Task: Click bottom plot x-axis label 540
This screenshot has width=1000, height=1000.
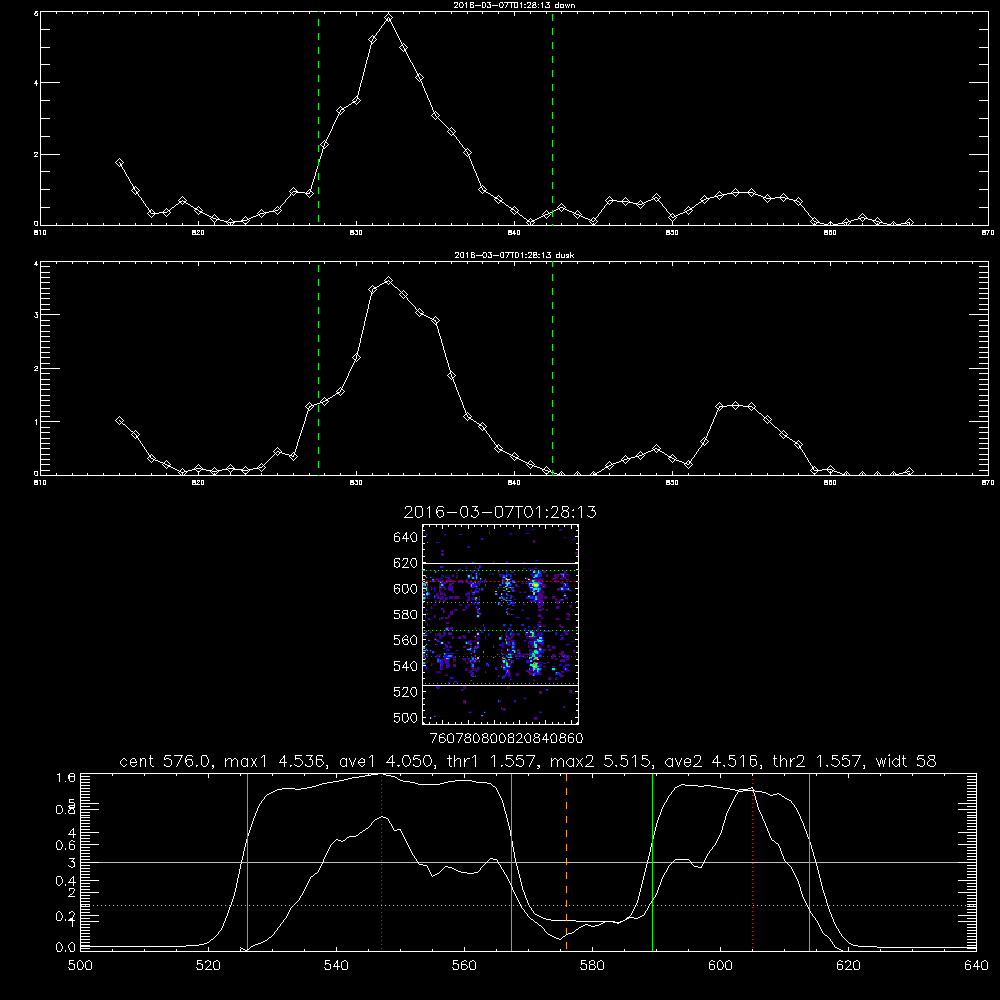Action: [336, 966]
